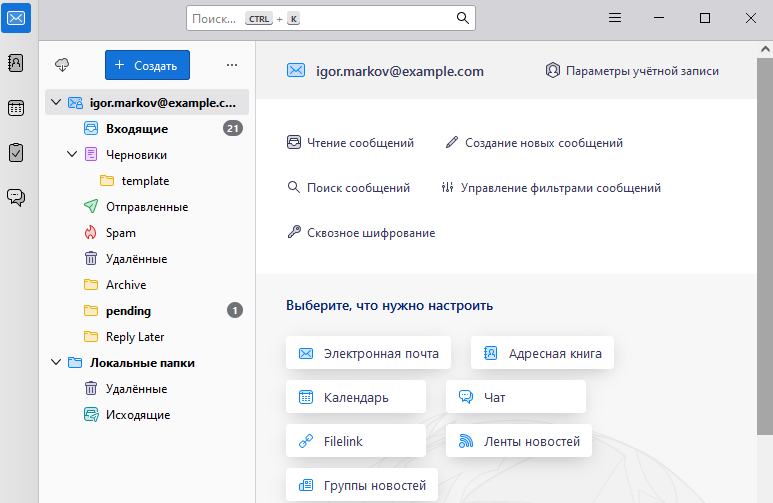Open the Address Book from the left sidebar
The height and width of the screenshot is (503, 773).
point(16,63)
